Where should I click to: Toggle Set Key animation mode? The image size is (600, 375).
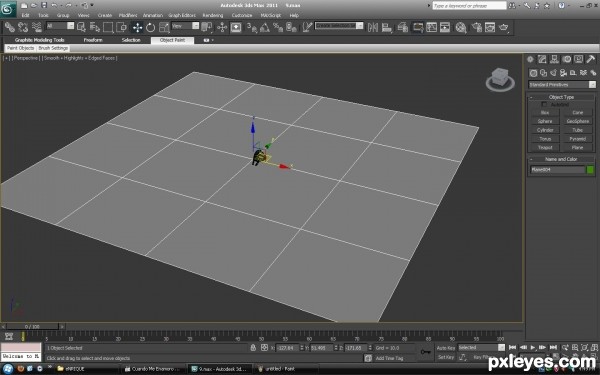pyautogui.click(x=446, y=357)
